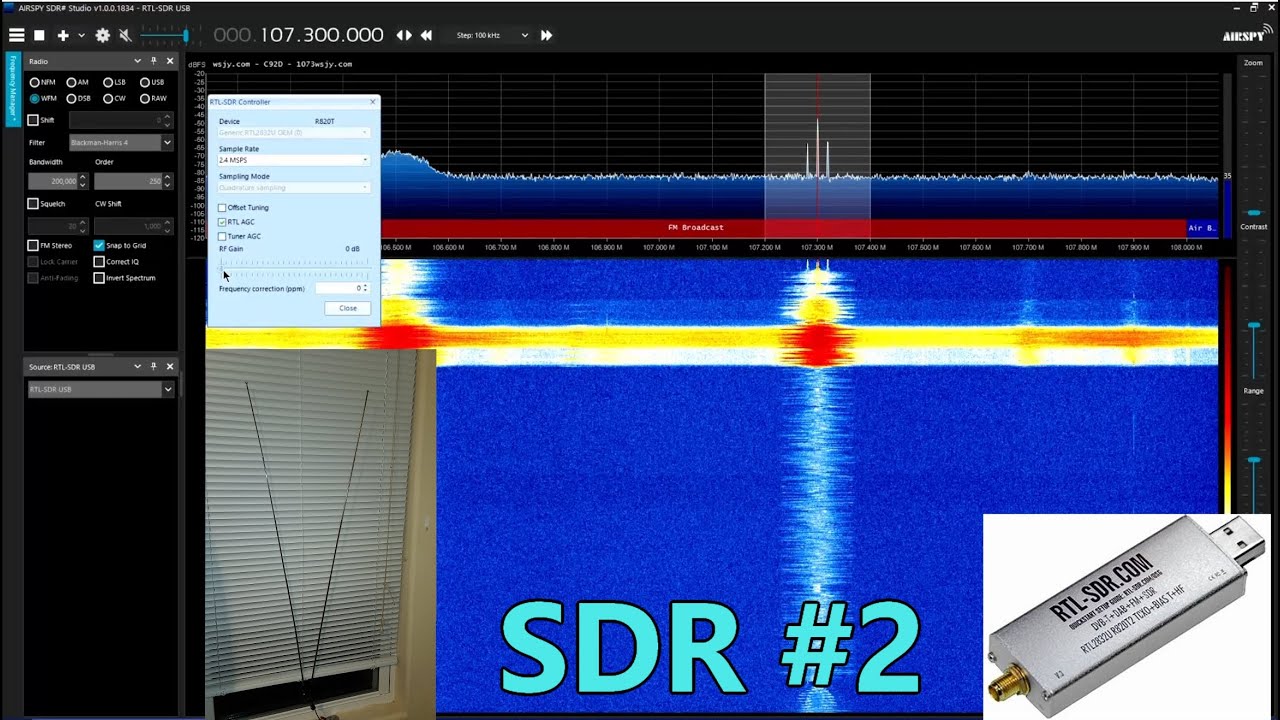Open the Step: 100 kHz dropdown
The height and width of the screenshot is (720, 1280).
point(492,35)
